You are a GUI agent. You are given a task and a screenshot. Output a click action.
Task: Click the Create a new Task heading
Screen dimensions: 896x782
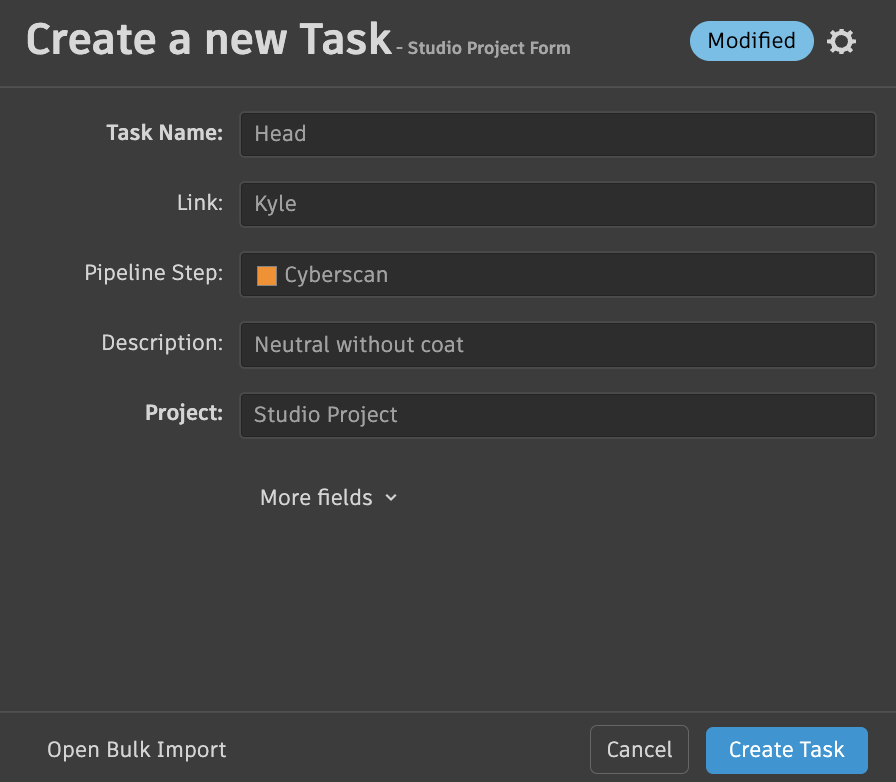[x=208, y=40]
